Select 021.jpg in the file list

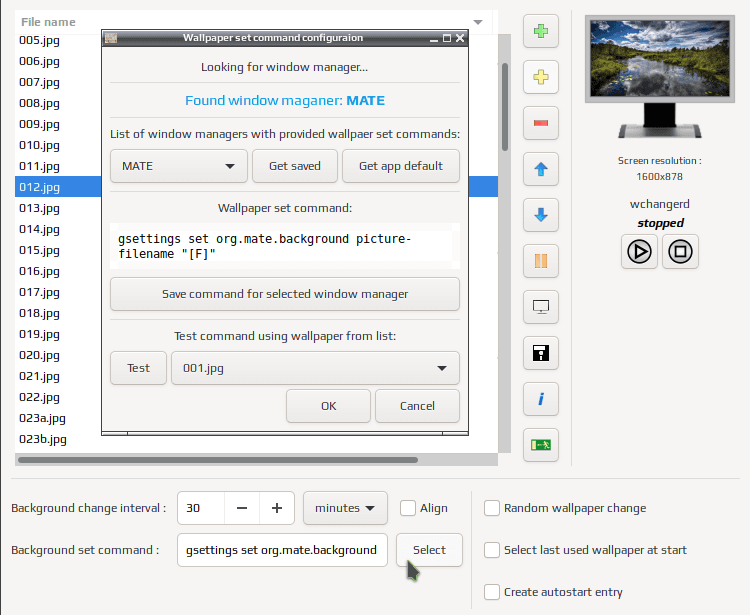[40, 376]
